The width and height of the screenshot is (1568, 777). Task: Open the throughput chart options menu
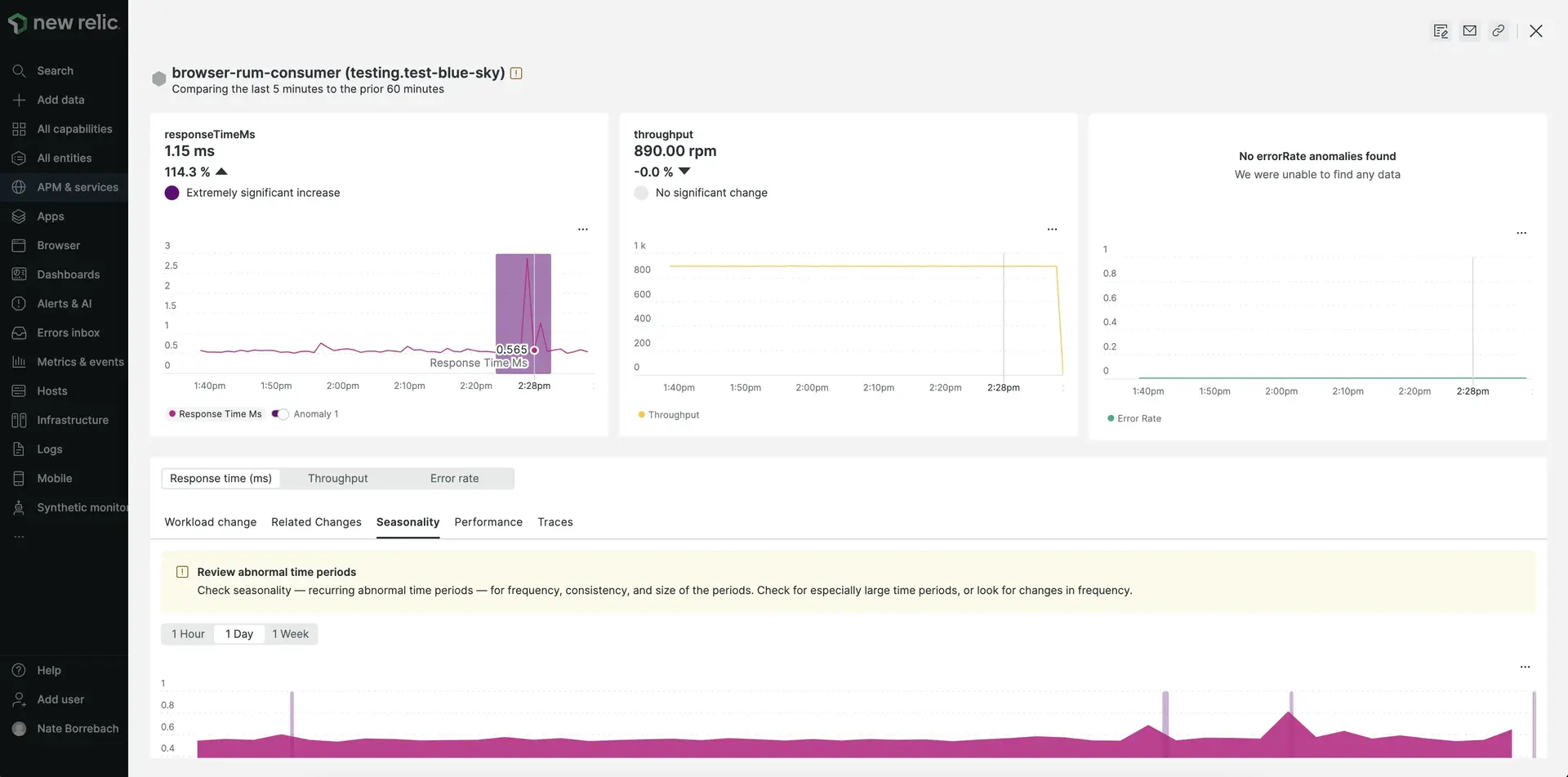(1052, 230)
